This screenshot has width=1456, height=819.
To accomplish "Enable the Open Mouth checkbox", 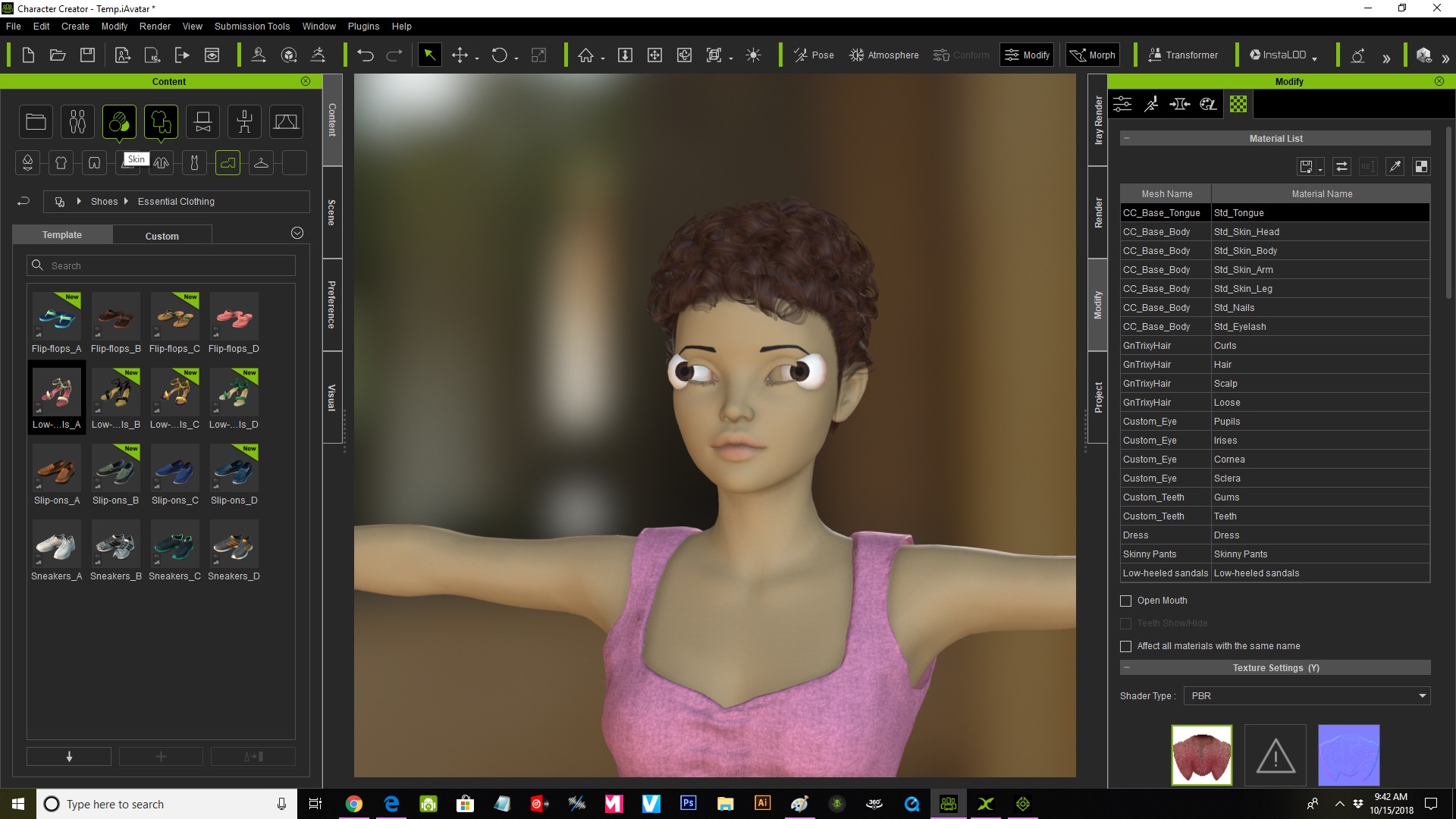I will pyautogui.click(x=1126, y=601).
